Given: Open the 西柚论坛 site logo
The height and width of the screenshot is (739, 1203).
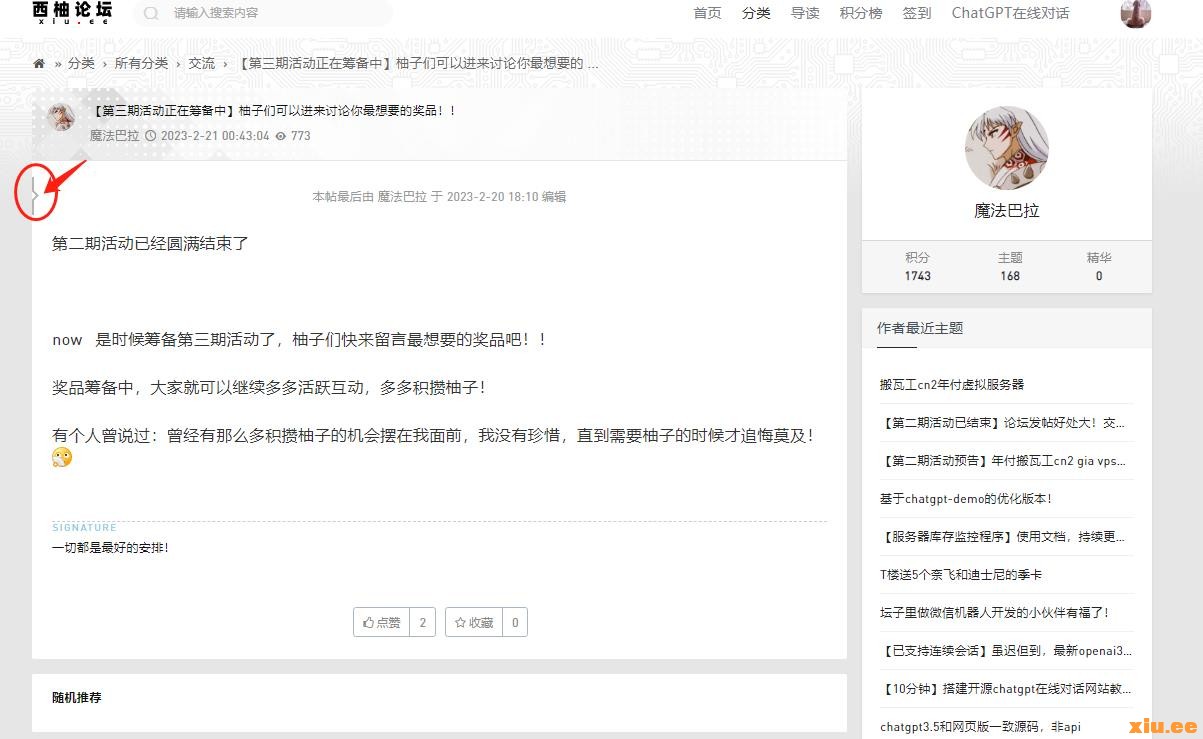Looking at the screenshot, I should click(x=72, y=12).
